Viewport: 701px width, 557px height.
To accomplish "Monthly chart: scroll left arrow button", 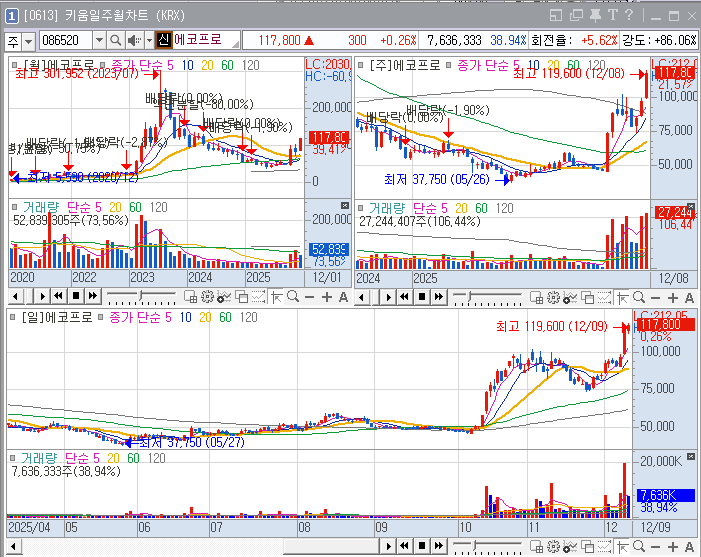I will click(x=15, y=296).
